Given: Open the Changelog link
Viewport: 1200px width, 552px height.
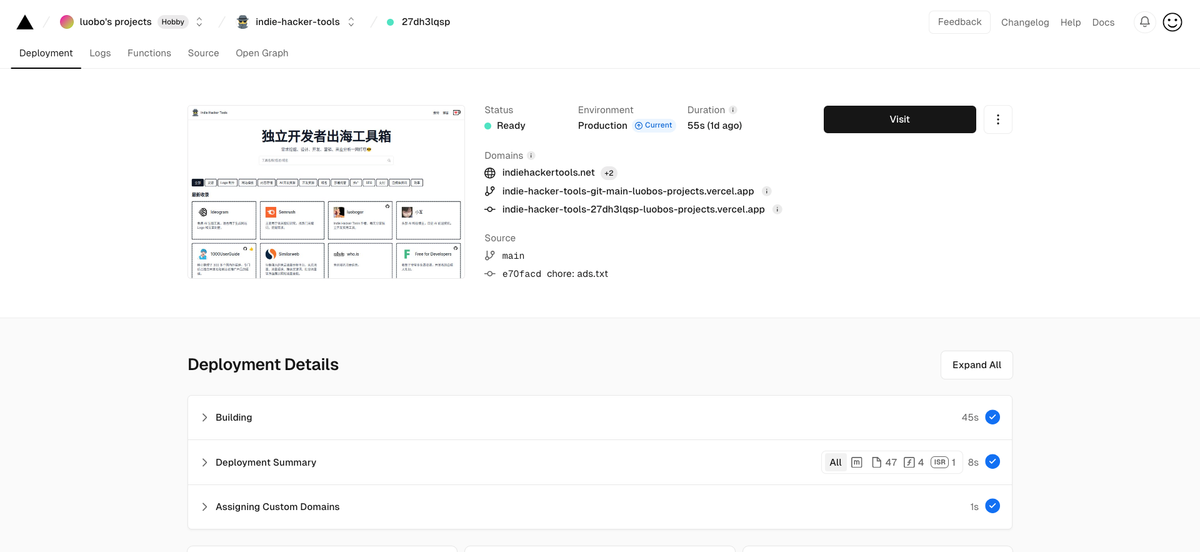Looking at the screenshot, I should tap(1025, 22).
